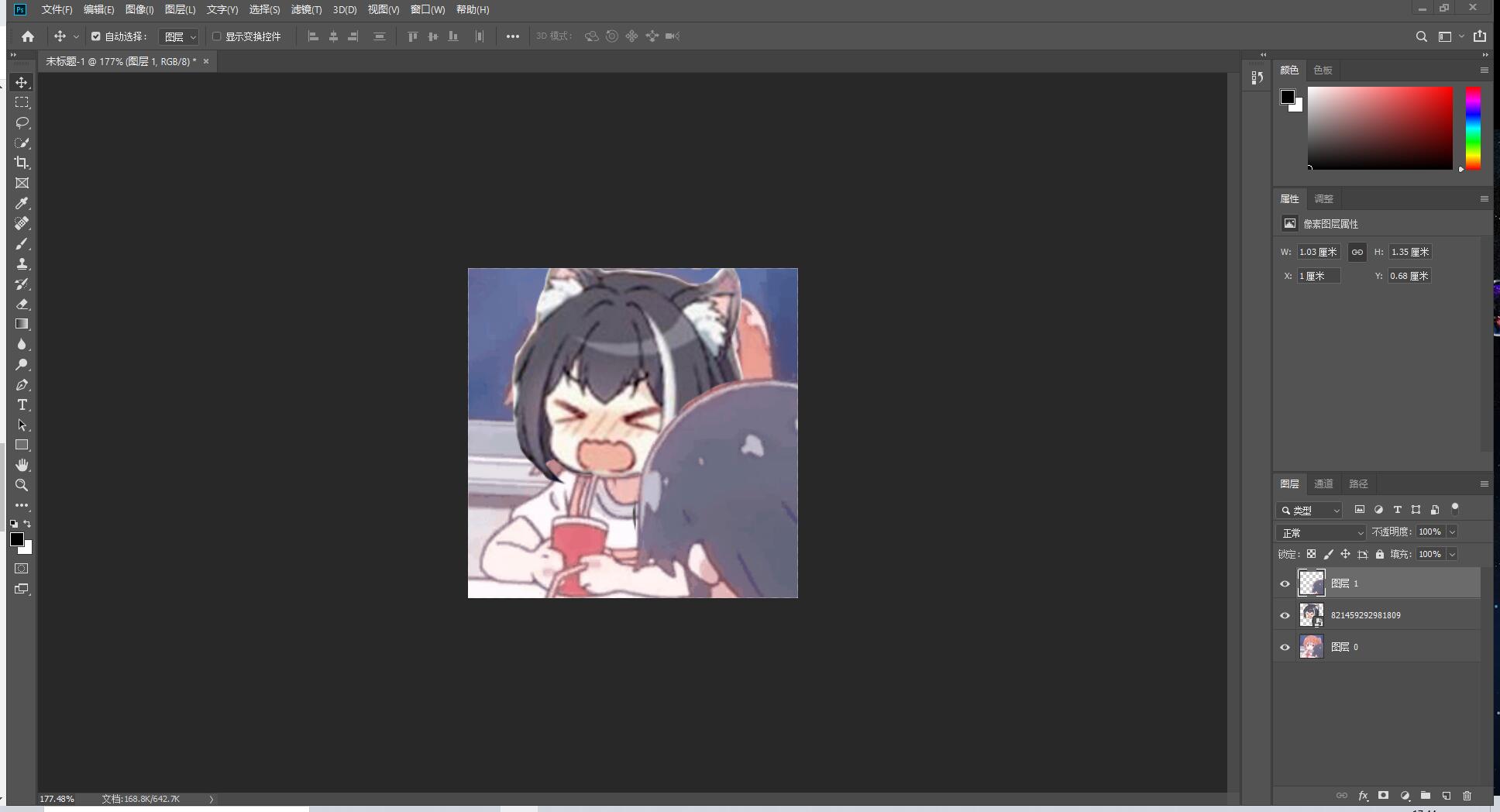
Task: Select the Frame tool
Action: [22, 183]
